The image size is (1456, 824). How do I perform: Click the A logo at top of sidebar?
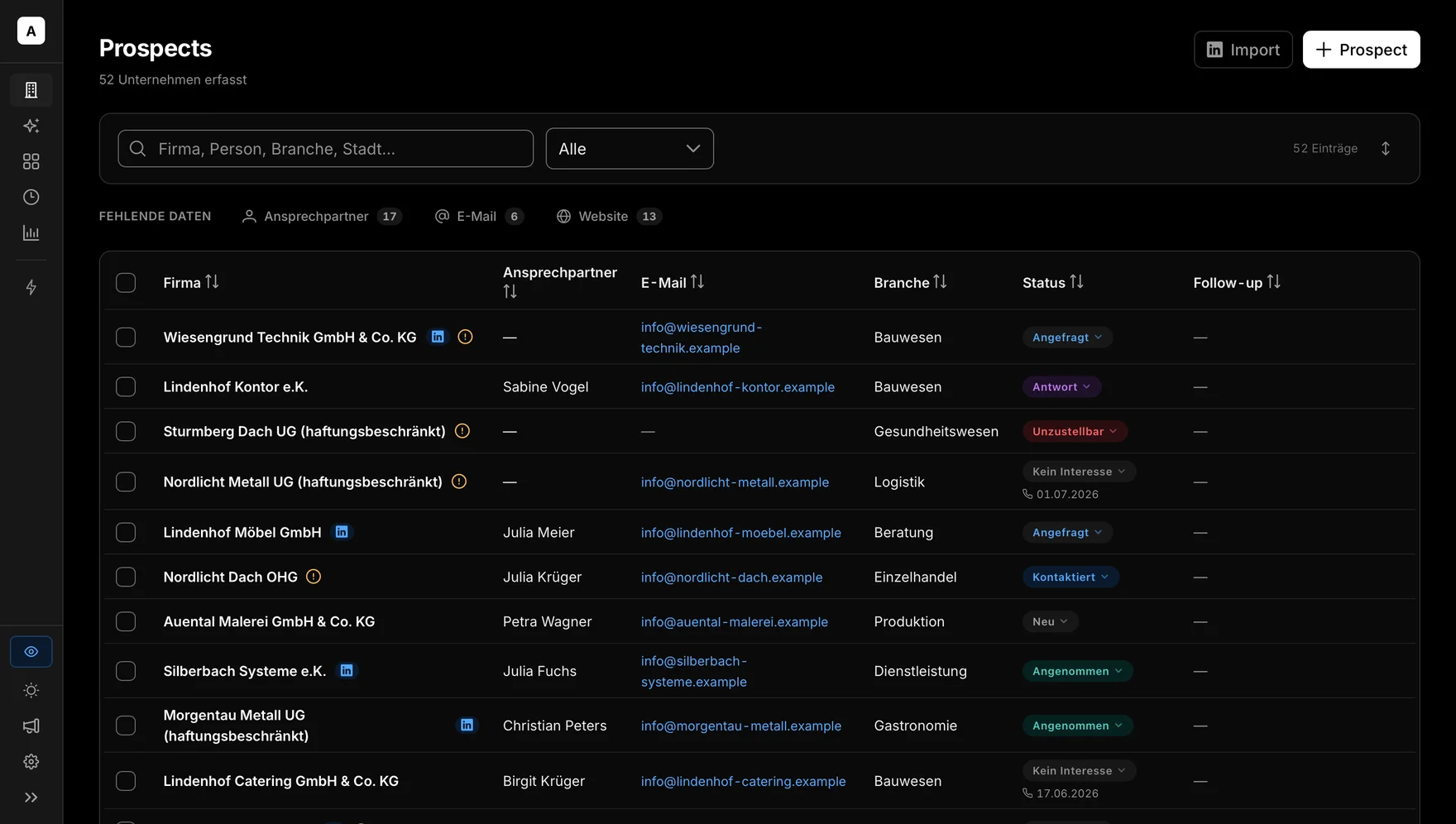(x=31, y=31)
